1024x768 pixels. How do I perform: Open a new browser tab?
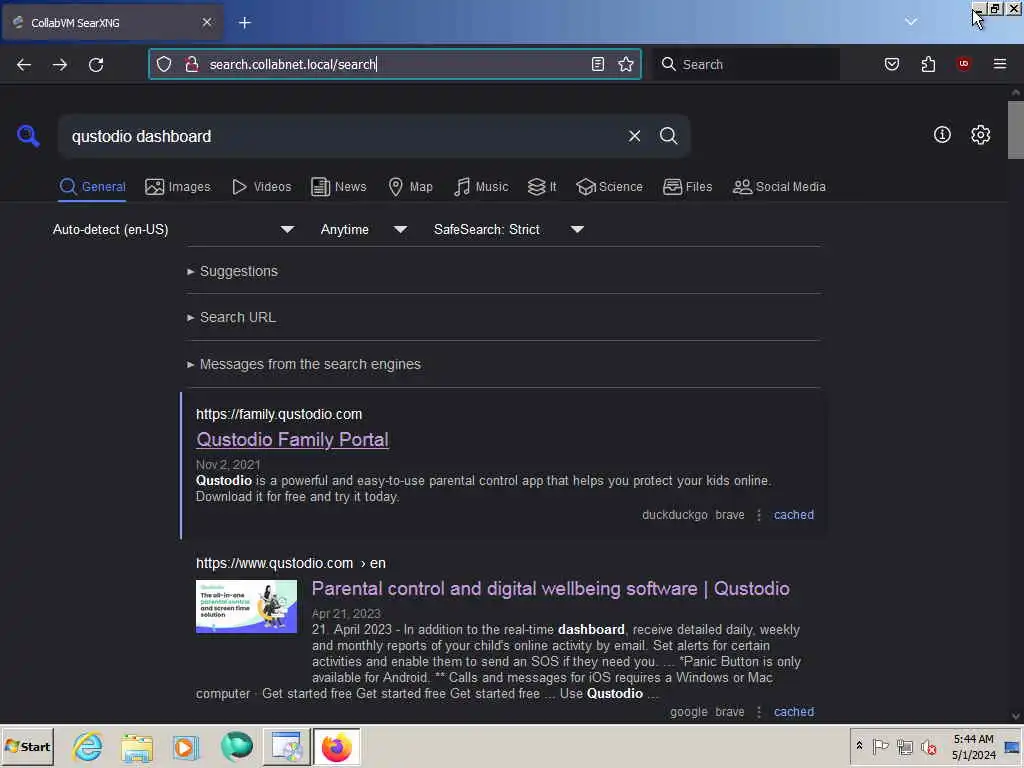(245, 23)
